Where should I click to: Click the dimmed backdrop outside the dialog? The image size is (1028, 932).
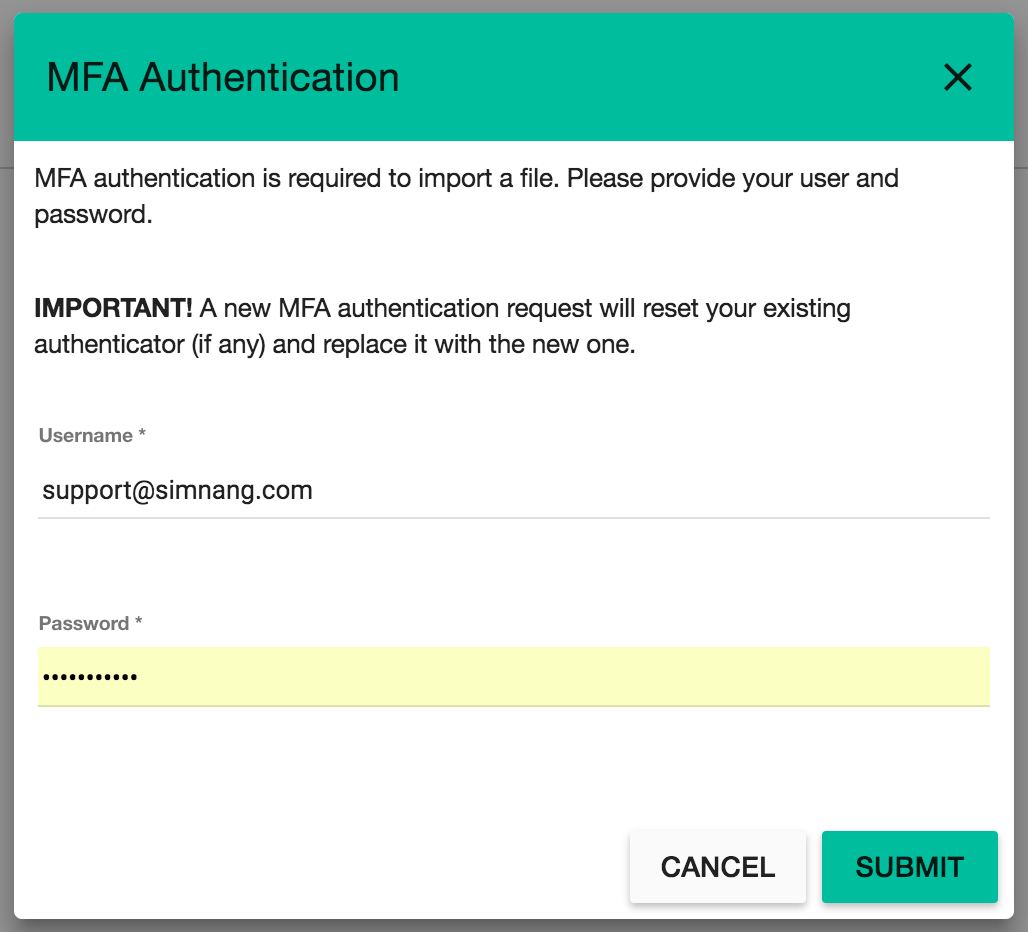(x=7, y=459)
